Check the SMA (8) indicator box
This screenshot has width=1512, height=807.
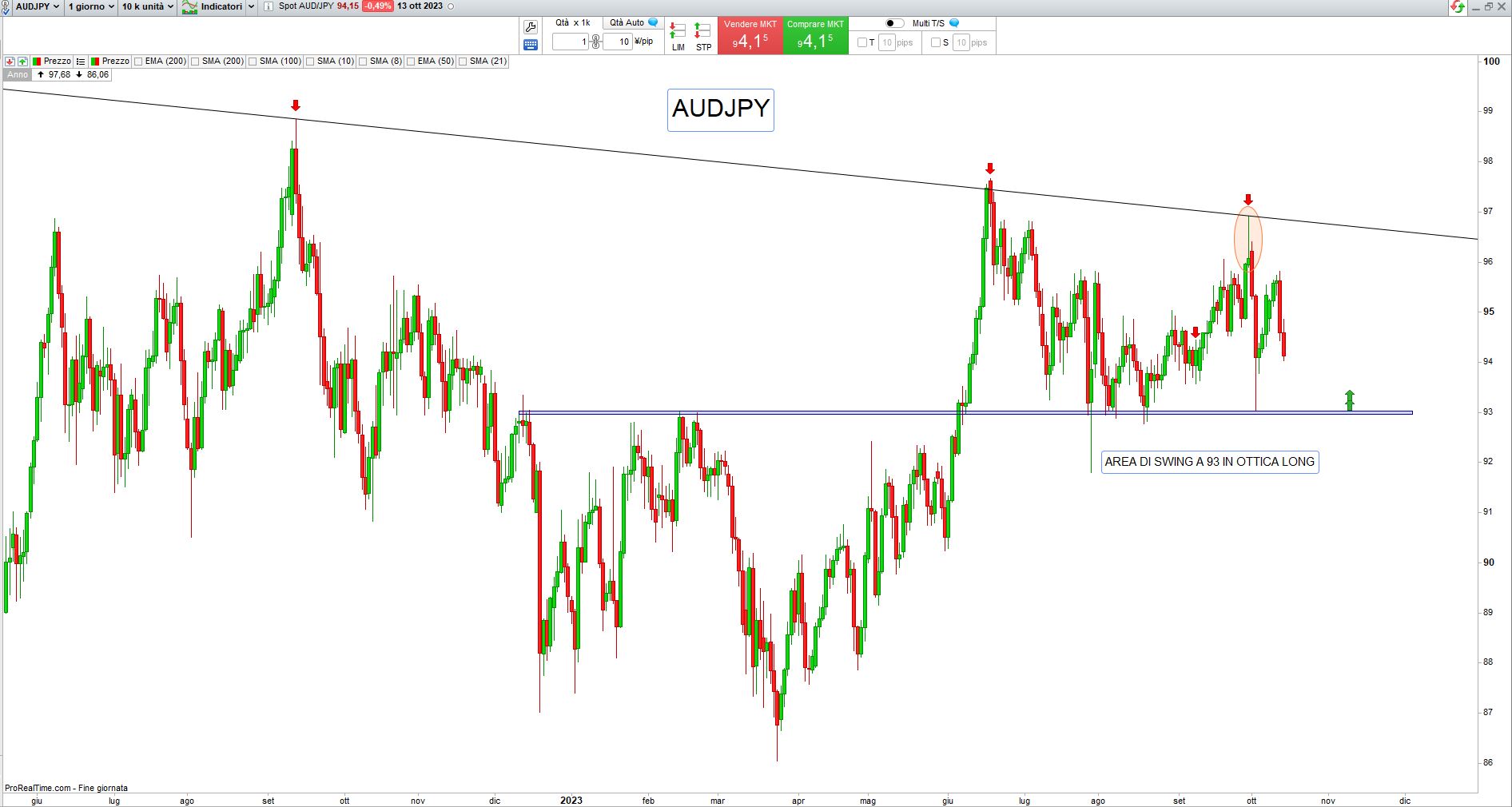[x=364, y=62]
